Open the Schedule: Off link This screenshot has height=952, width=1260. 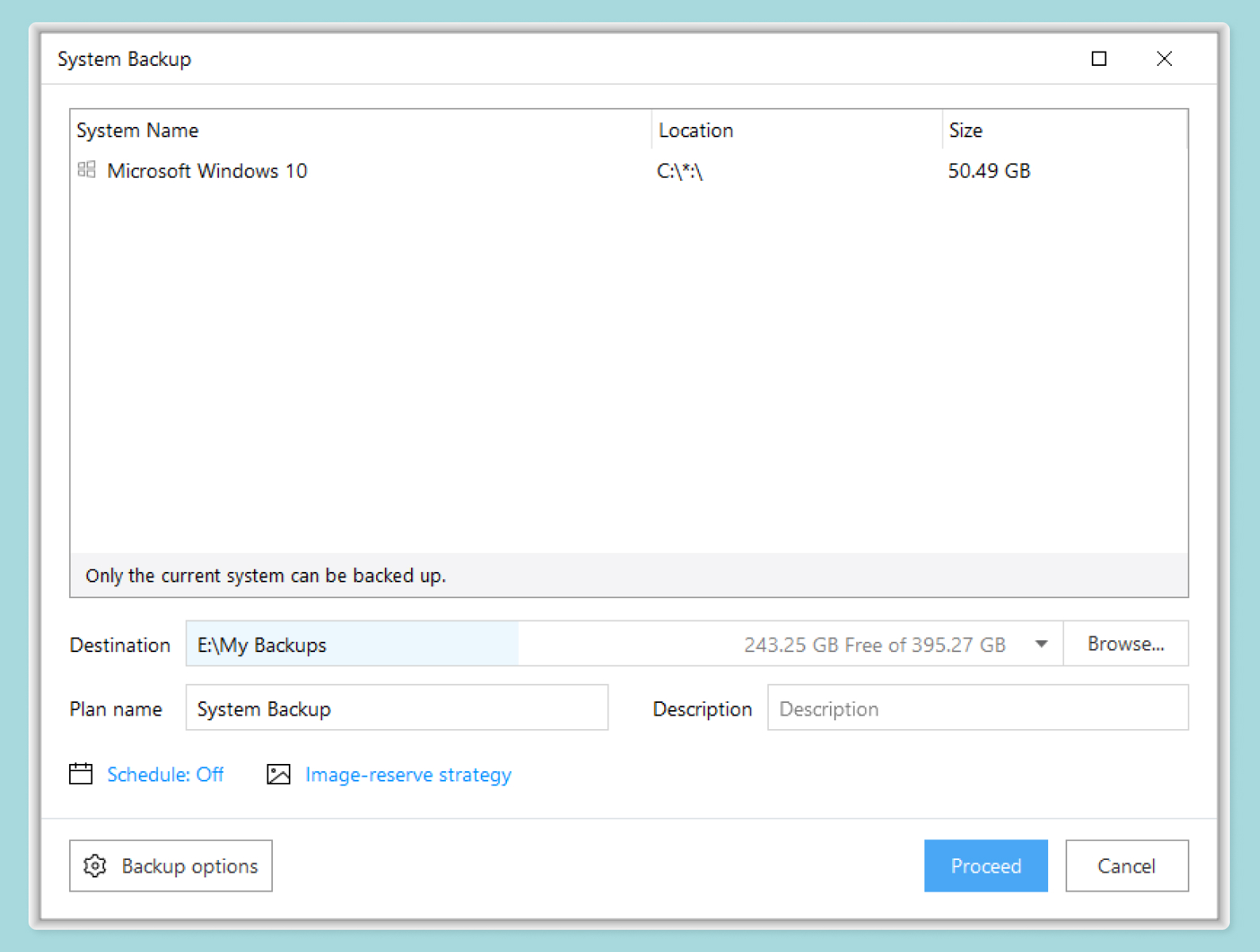pos(165,774)
